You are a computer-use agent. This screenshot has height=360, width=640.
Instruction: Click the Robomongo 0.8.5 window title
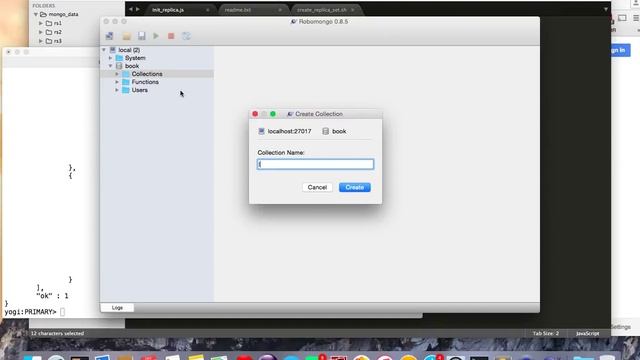[x=323, y=22]
